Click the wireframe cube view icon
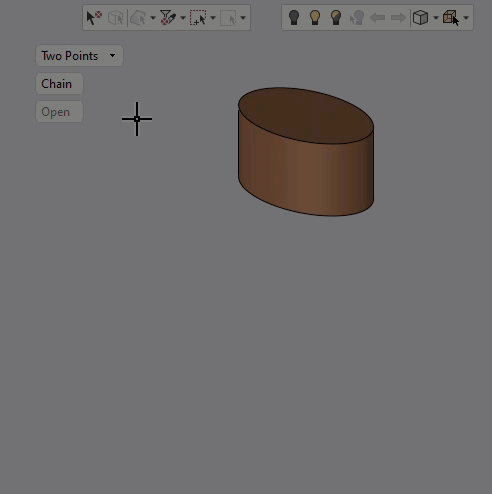This screenshot has height=494, width=492. [x=450, y=18]
